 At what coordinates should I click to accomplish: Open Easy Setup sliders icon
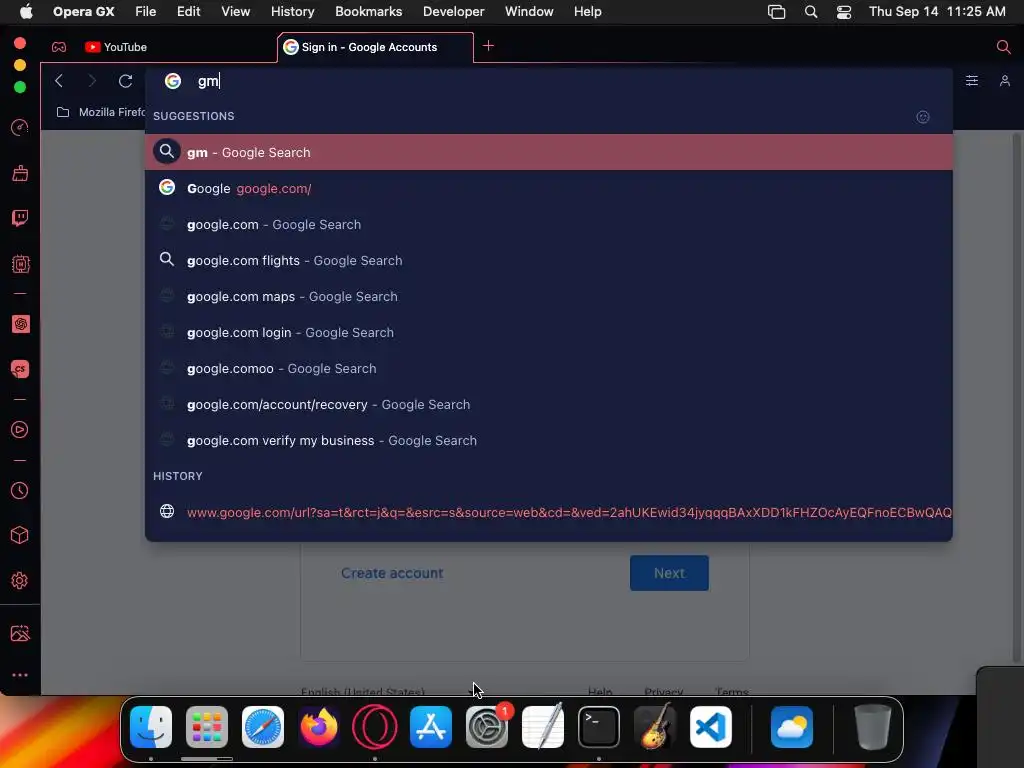click(972, 80)
